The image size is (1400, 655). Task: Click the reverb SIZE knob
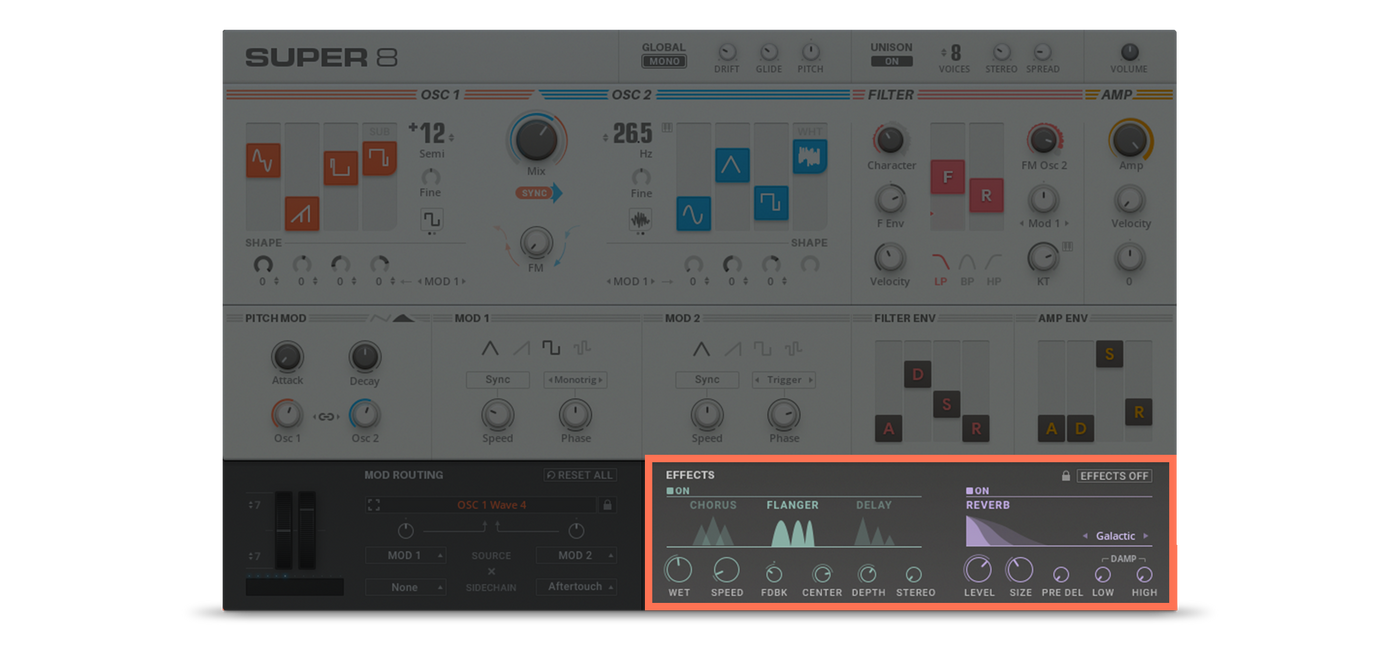click(1019, 570)
